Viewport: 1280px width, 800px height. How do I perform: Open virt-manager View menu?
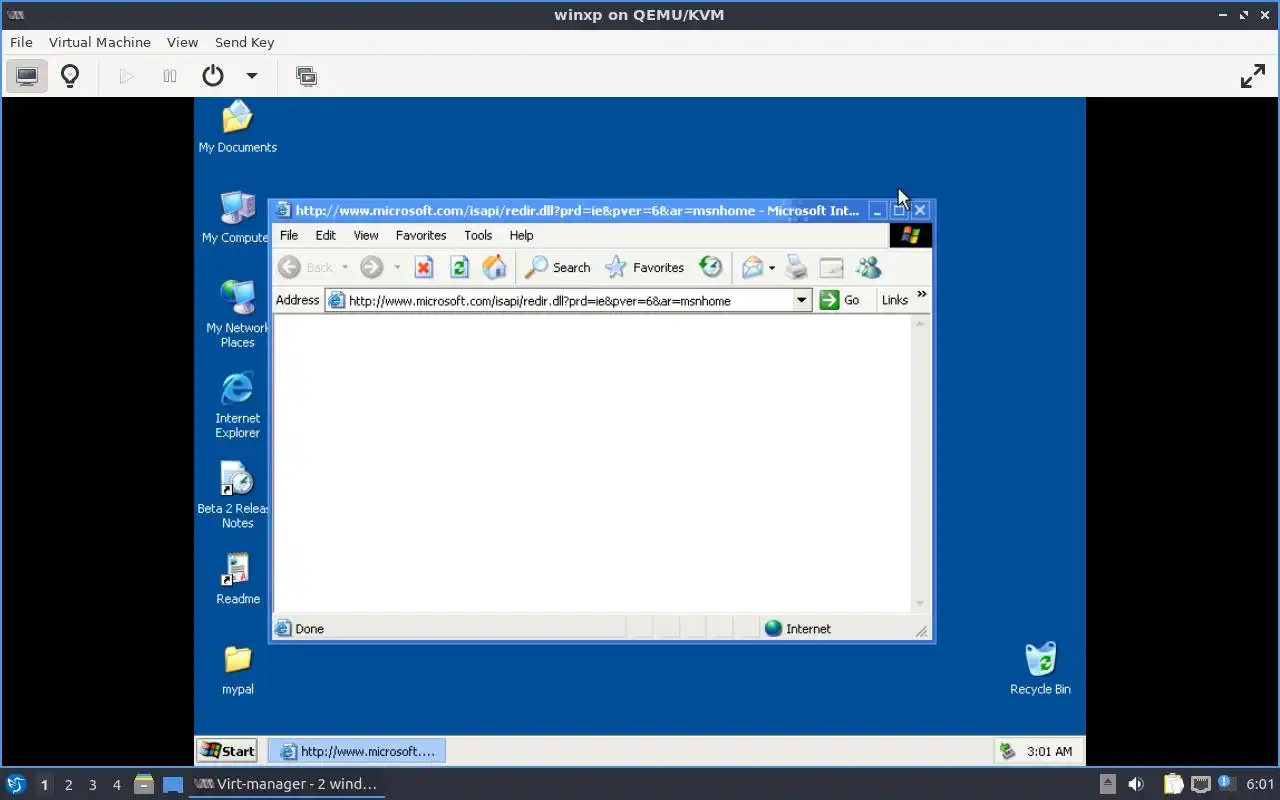click(182, 42)
